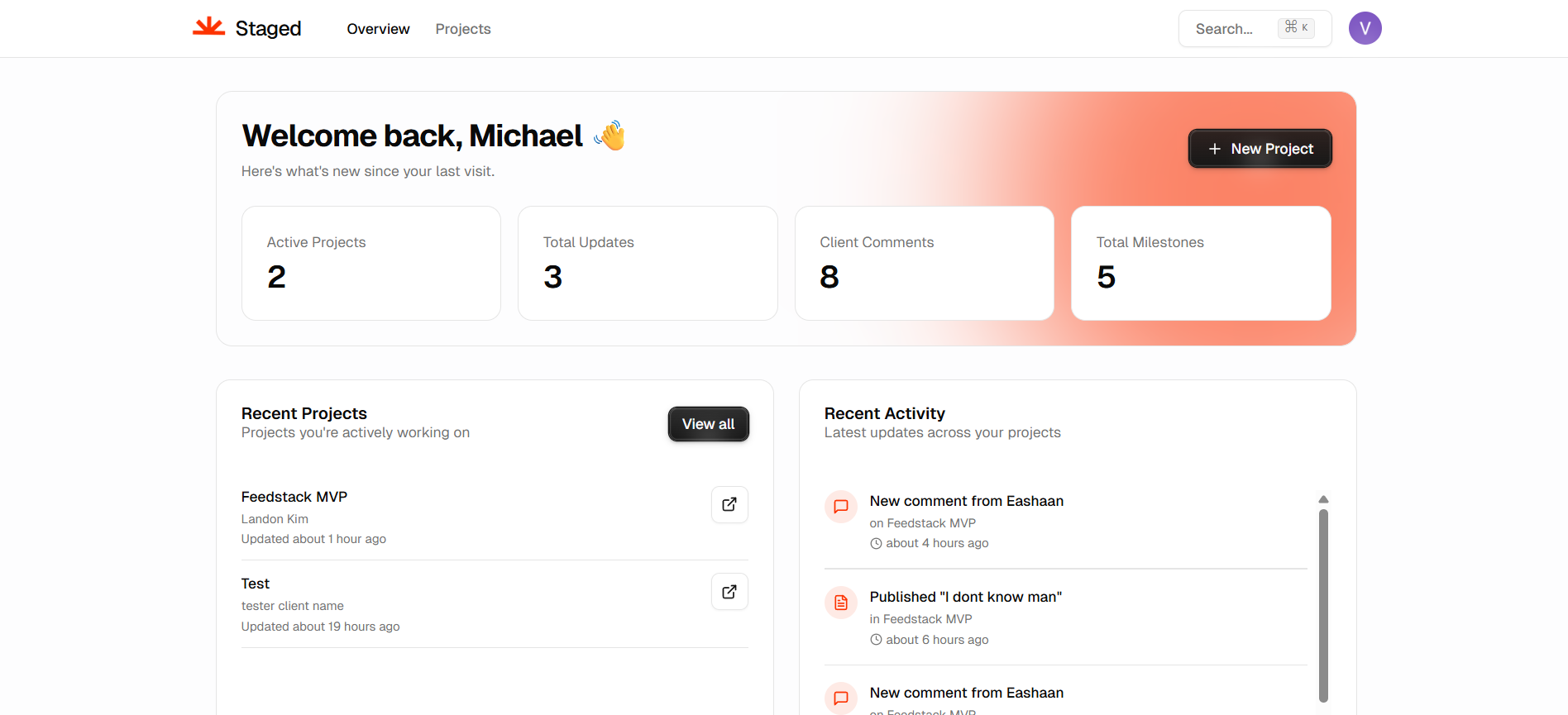Click "Updated about 19 hours ago" text
This screenshot has width=1568, height=715.
point(321,627)
